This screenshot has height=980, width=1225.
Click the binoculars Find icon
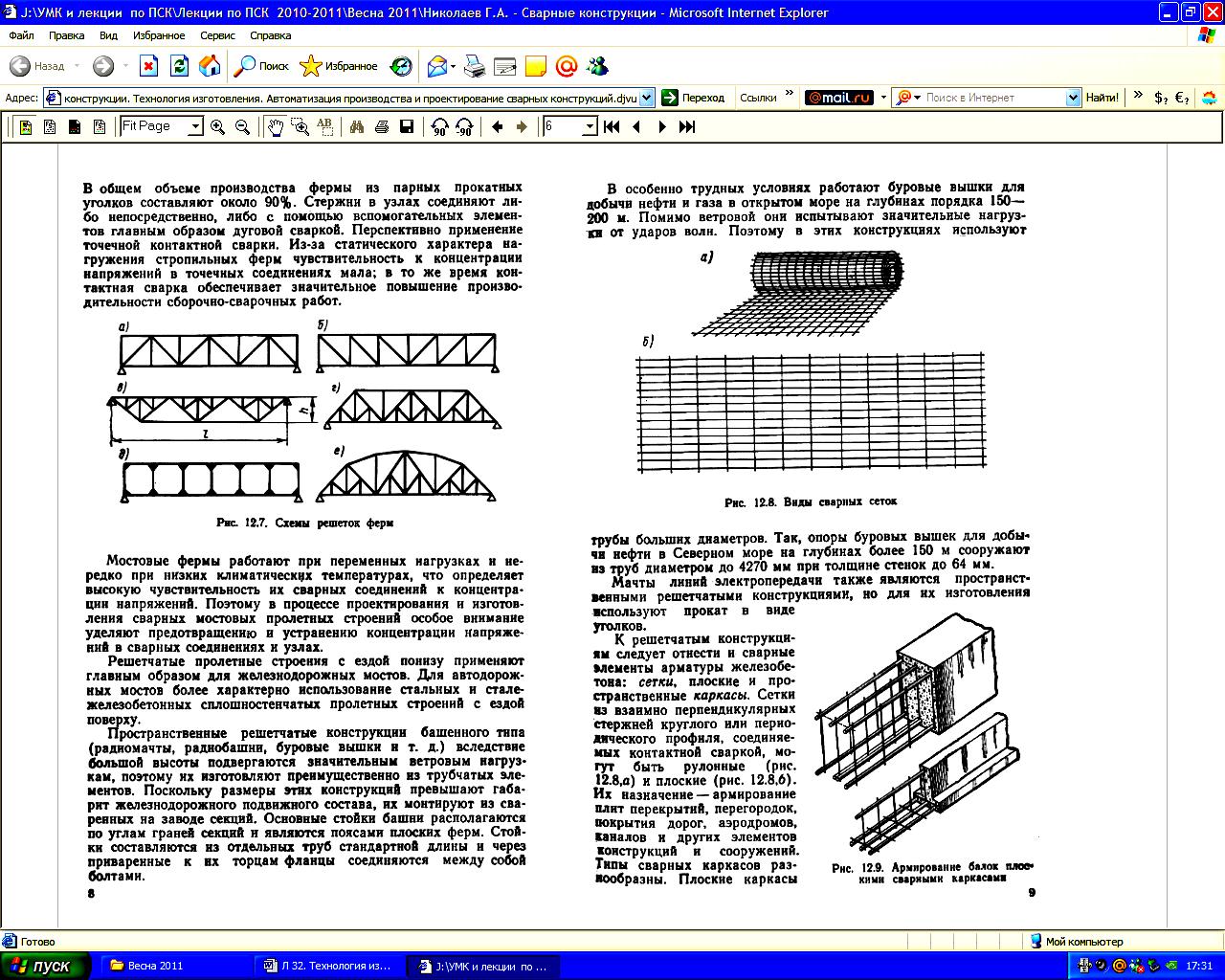(357, 126)
